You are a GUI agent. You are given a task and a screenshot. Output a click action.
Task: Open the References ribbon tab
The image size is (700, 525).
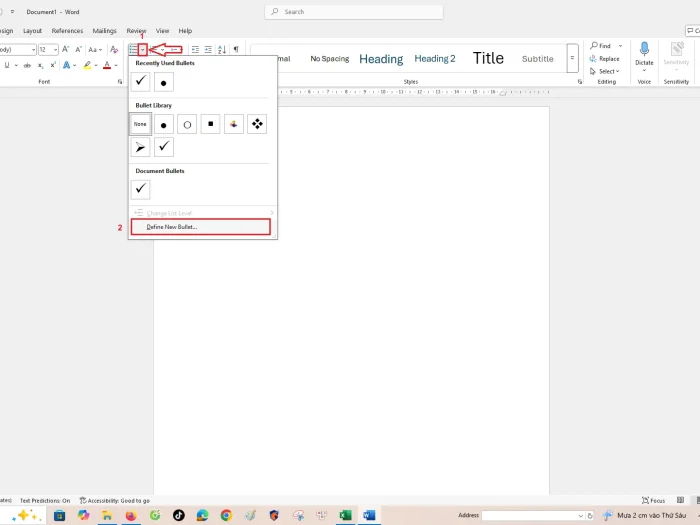(68, 31)
